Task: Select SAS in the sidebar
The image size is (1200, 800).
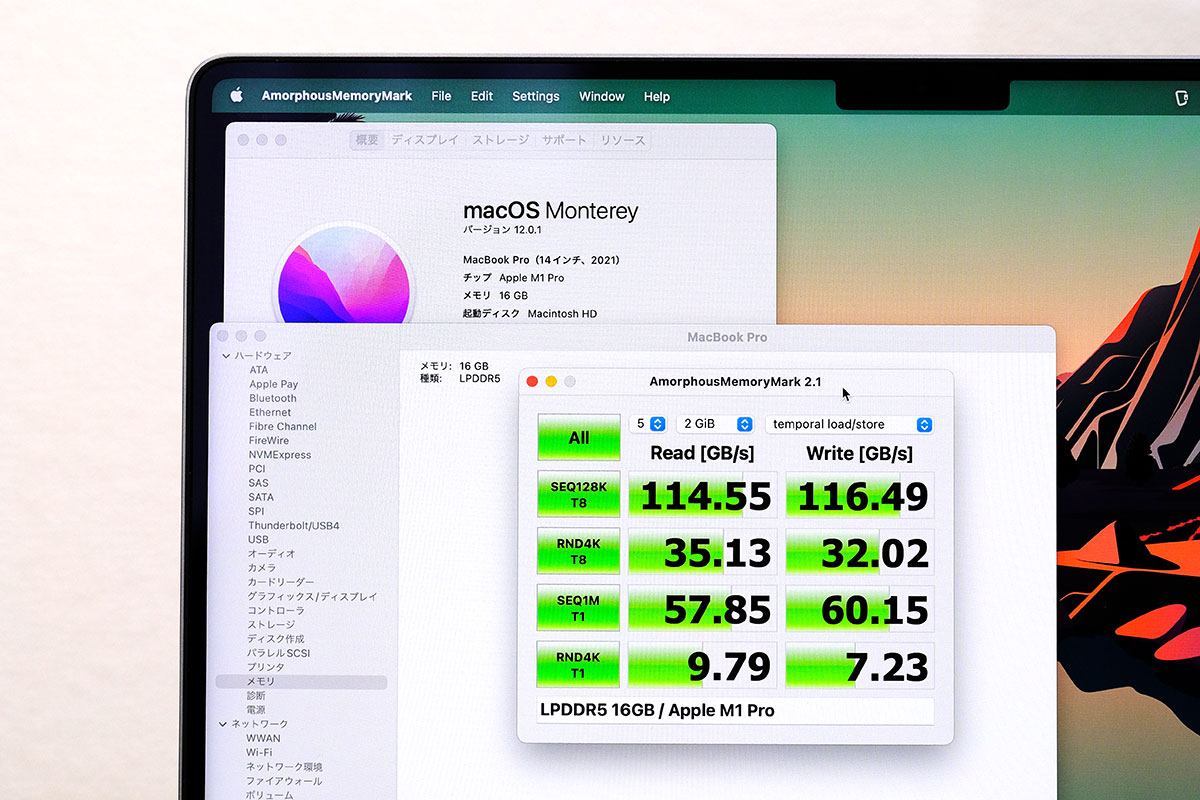Action: [259, 483]
